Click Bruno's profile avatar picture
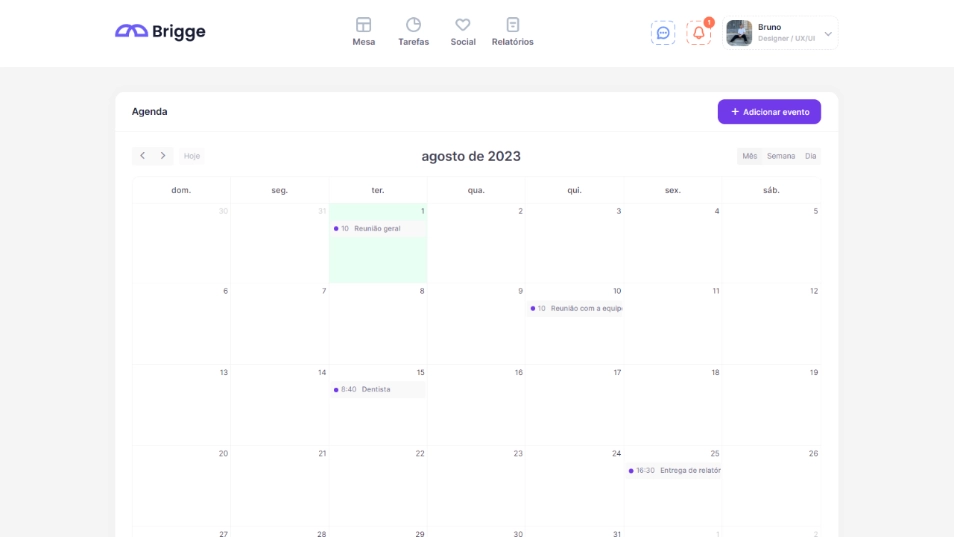Viewport: 954px width, 537px height. click(x=739, y=33)
